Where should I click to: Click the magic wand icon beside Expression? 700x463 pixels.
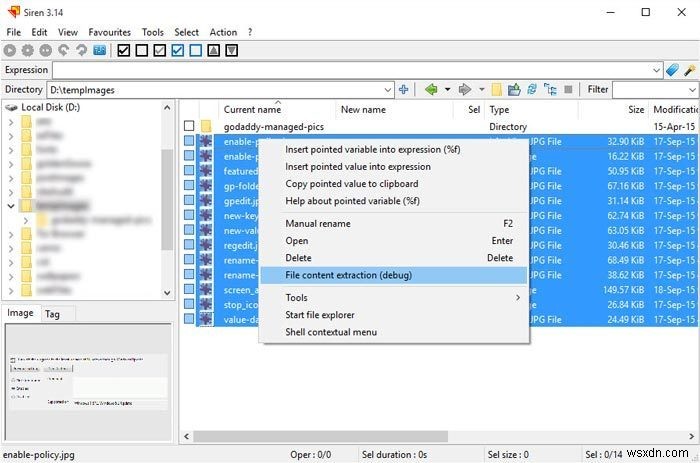(690, 70)
